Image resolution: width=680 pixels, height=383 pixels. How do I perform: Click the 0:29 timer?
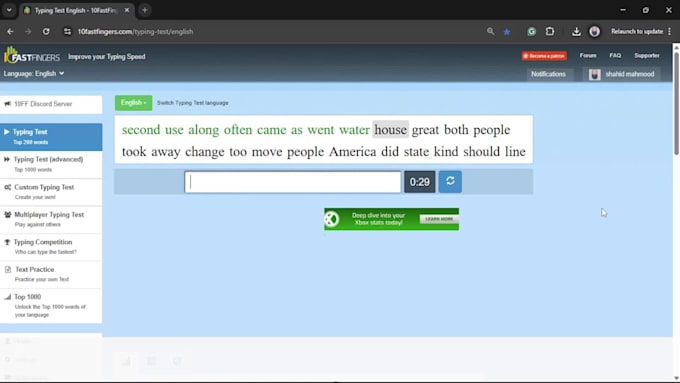click(419, 182)
